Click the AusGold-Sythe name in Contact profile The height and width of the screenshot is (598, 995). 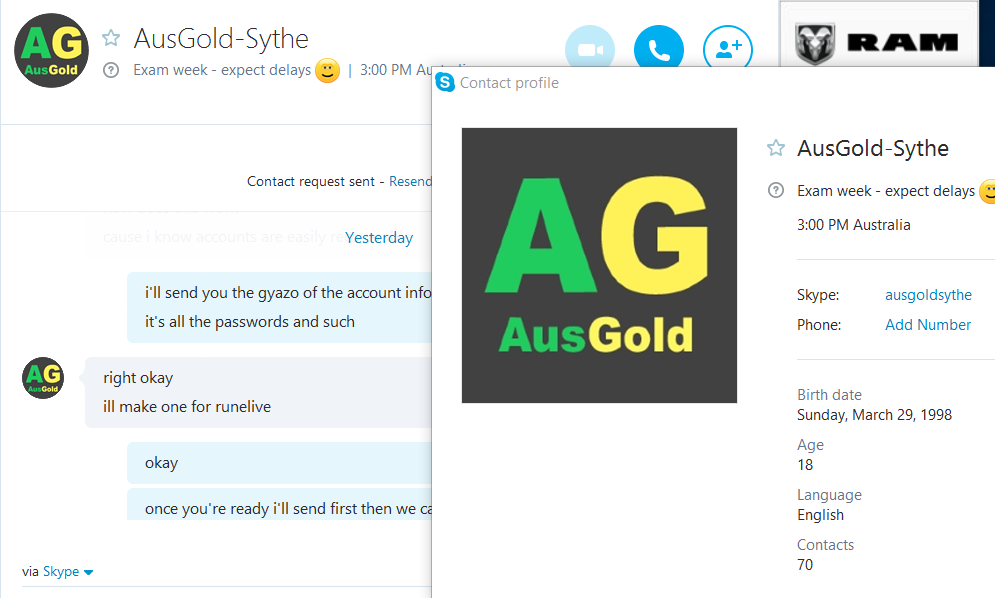[873, 148]
